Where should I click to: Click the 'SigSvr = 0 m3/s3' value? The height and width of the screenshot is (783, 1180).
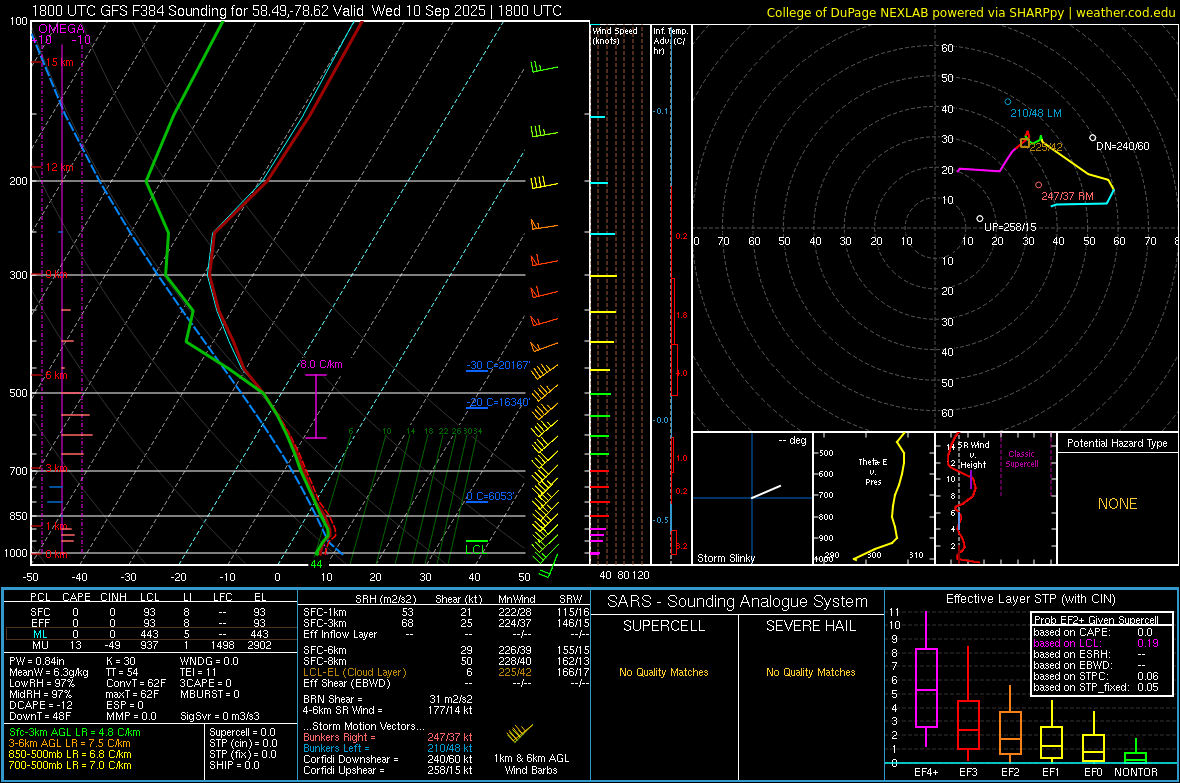220,716
